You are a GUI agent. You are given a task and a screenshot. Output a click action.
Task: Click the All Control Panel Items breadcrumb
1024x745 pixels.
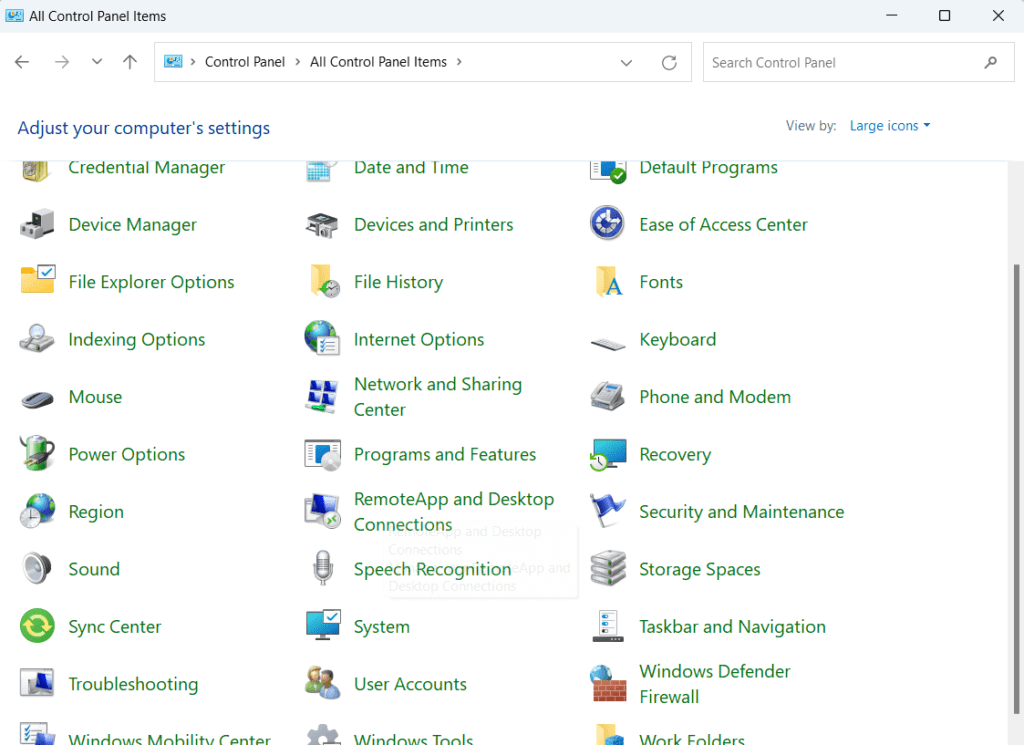coord(378,62)
